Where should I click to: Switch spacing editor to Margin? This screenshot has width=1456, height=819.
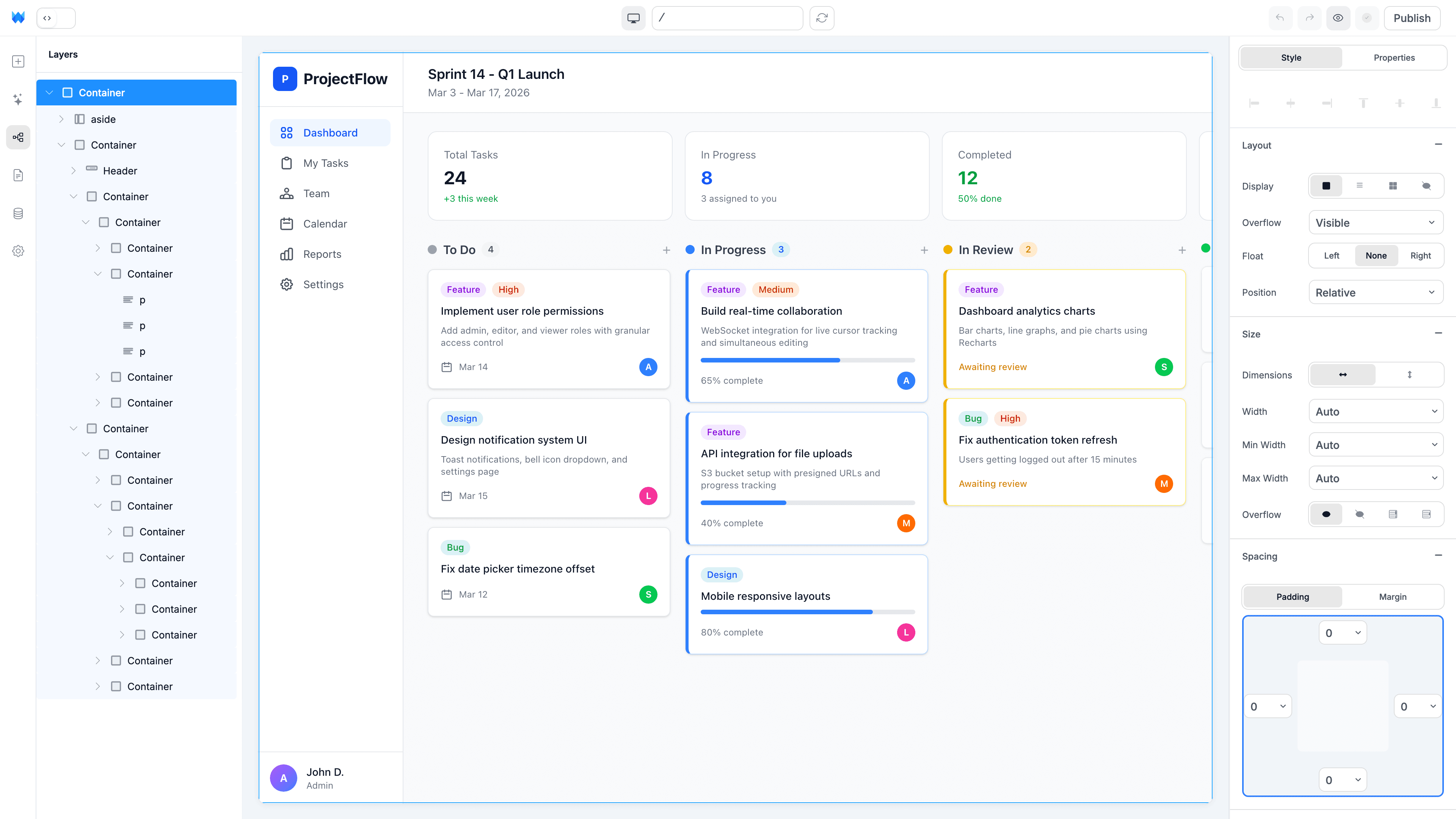click(1393, 596)
